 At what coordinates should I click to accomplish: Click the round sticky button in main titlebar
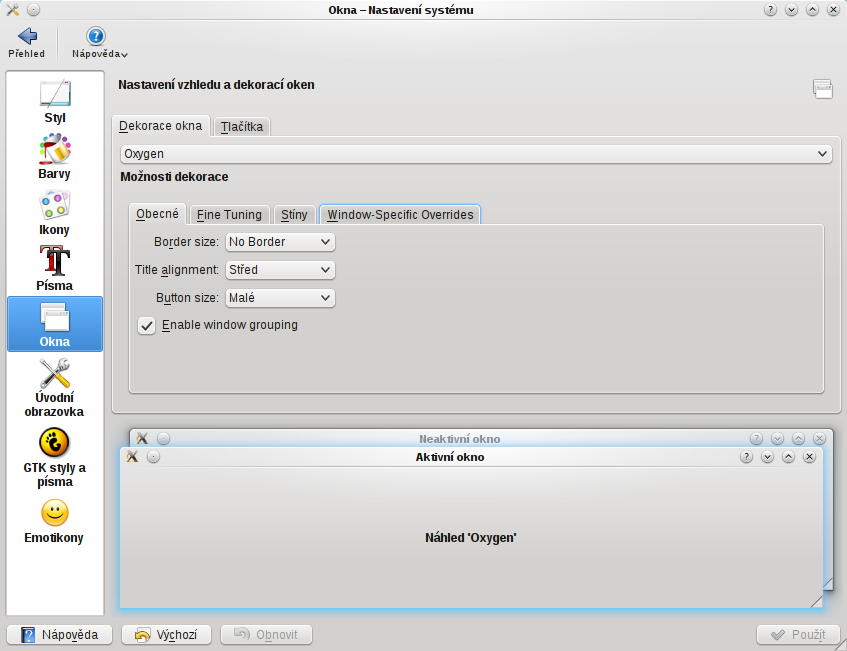(x=33, y=10)
